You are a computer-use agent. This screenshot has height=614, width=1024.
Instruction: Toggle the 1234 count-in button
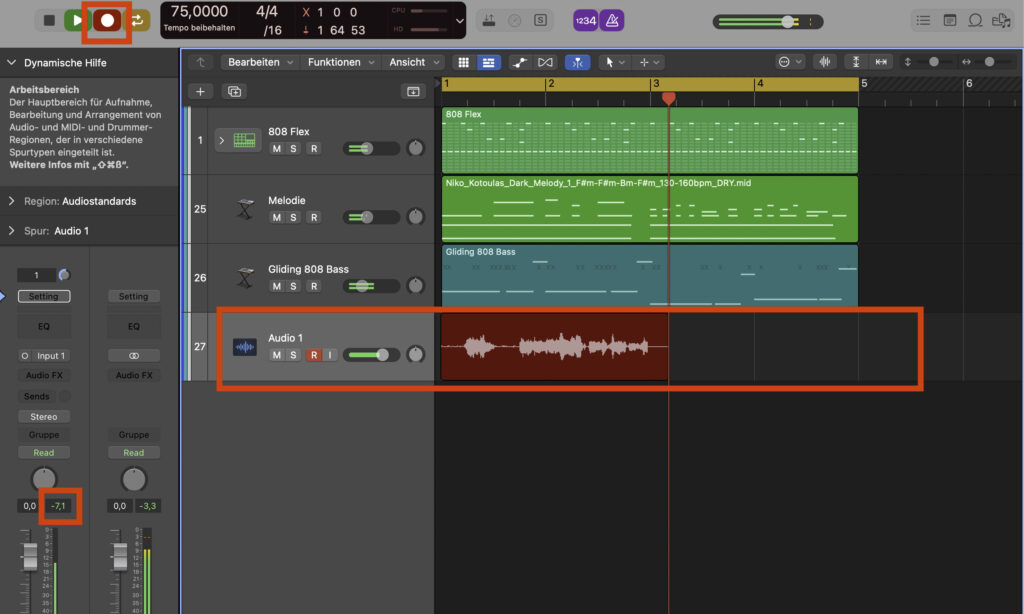tap(585, 20)
